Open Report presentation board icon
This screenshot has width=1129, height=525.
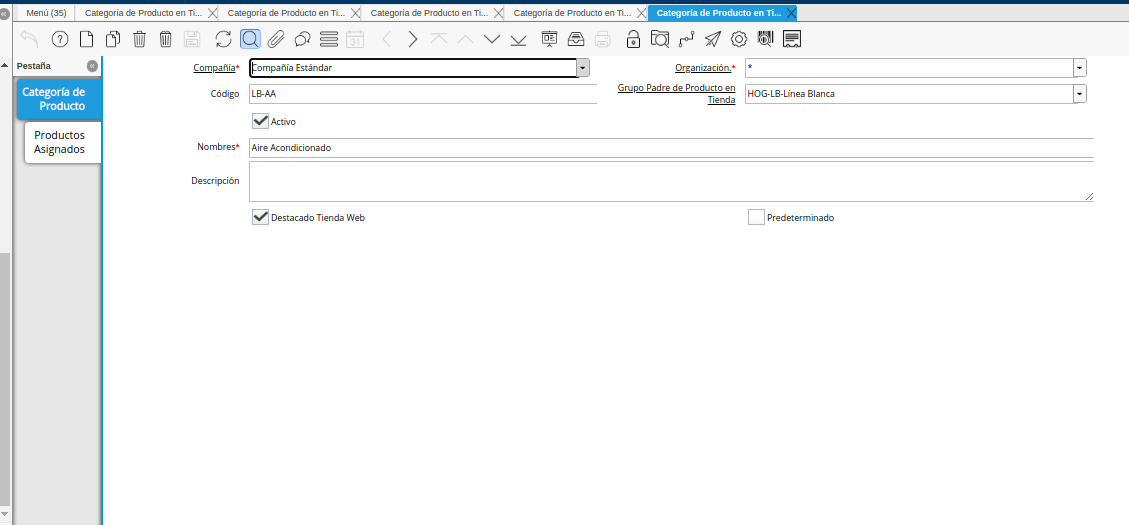point(549,39)
